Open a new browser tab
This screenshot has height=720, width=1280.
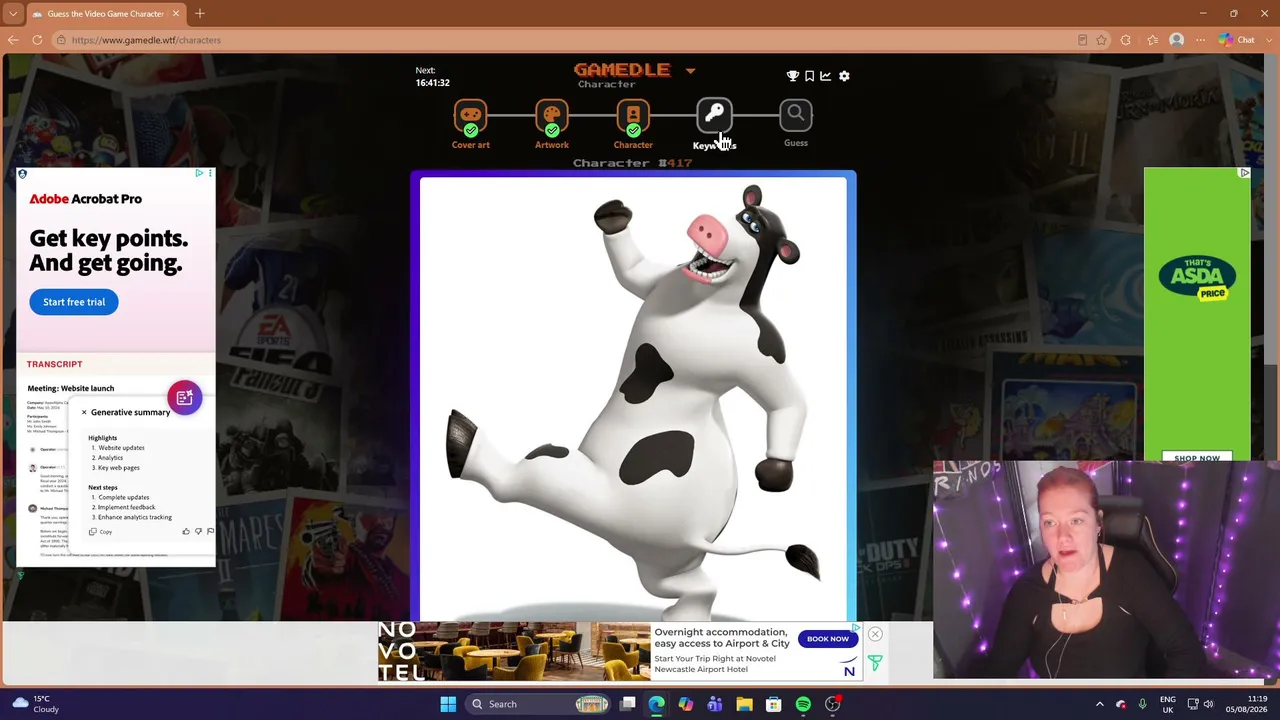tap(200, 14)
